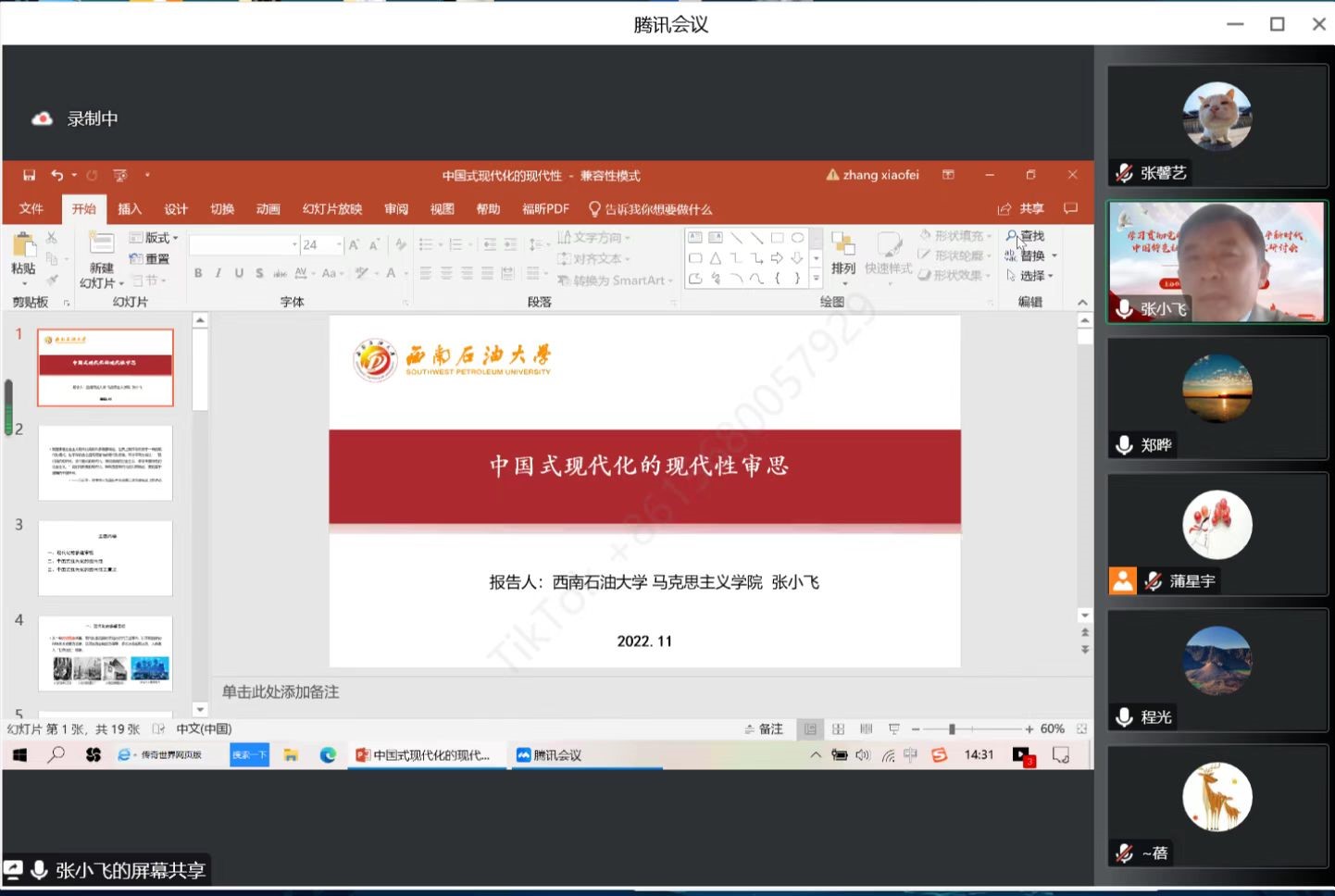This screenshot has height=896, width=1335.
Task: Collapse the ribbon with the chevron arrow
Action: [1082, 303]
